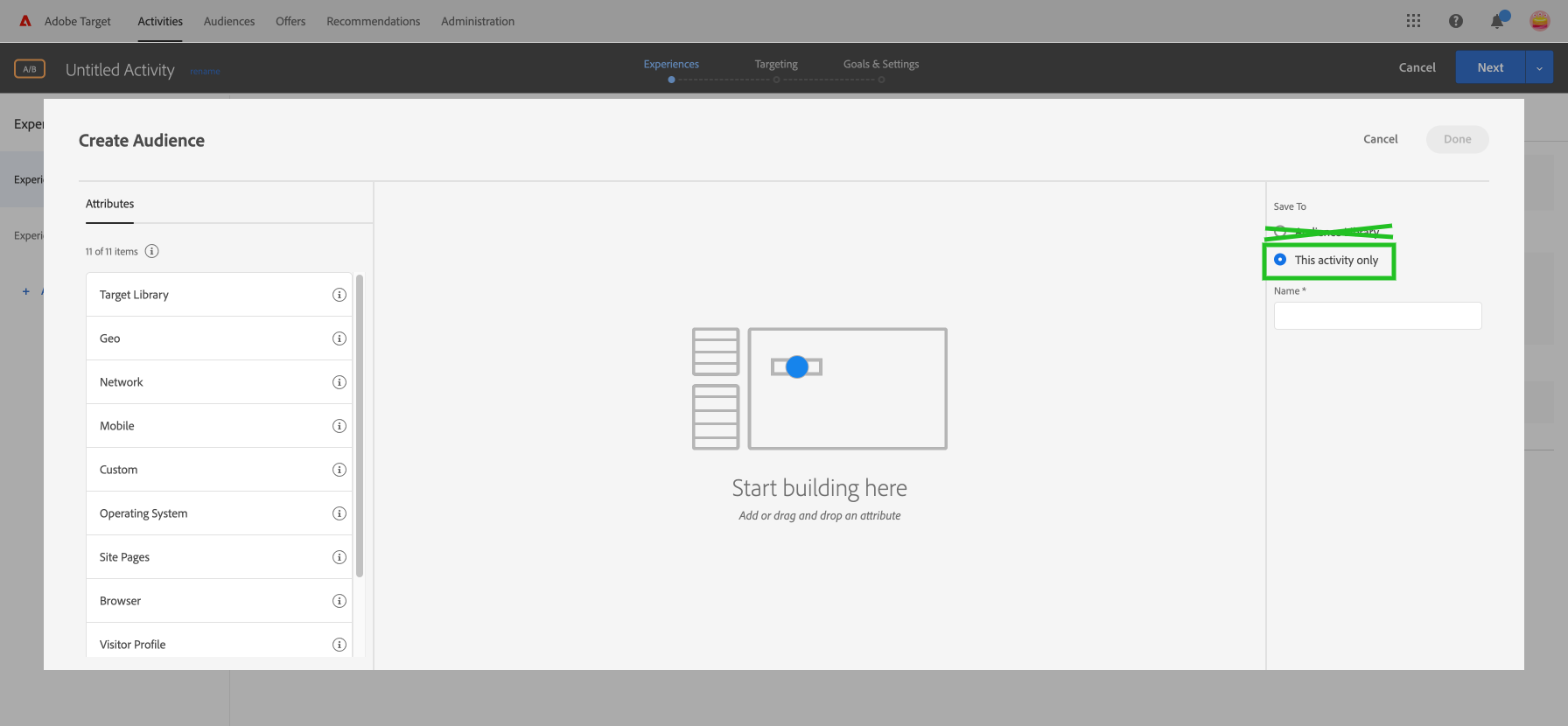Click the attributes list scrollbar
The width and height of the screenshot is (1568, 726).
pyautogui.click(x=360, y=426)
